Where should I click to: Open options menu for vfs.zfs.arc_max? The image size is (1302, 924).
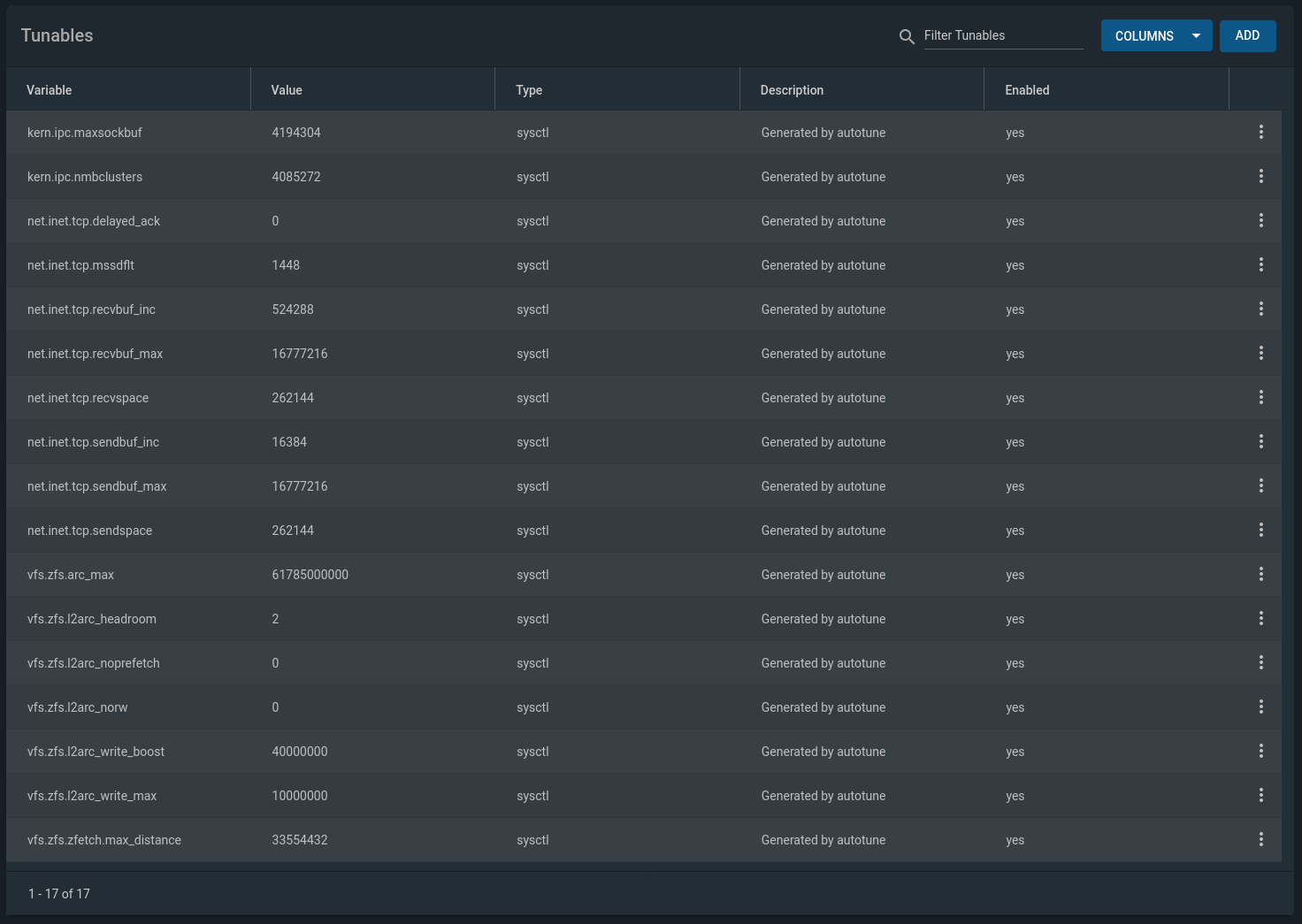click(1260, 575)
